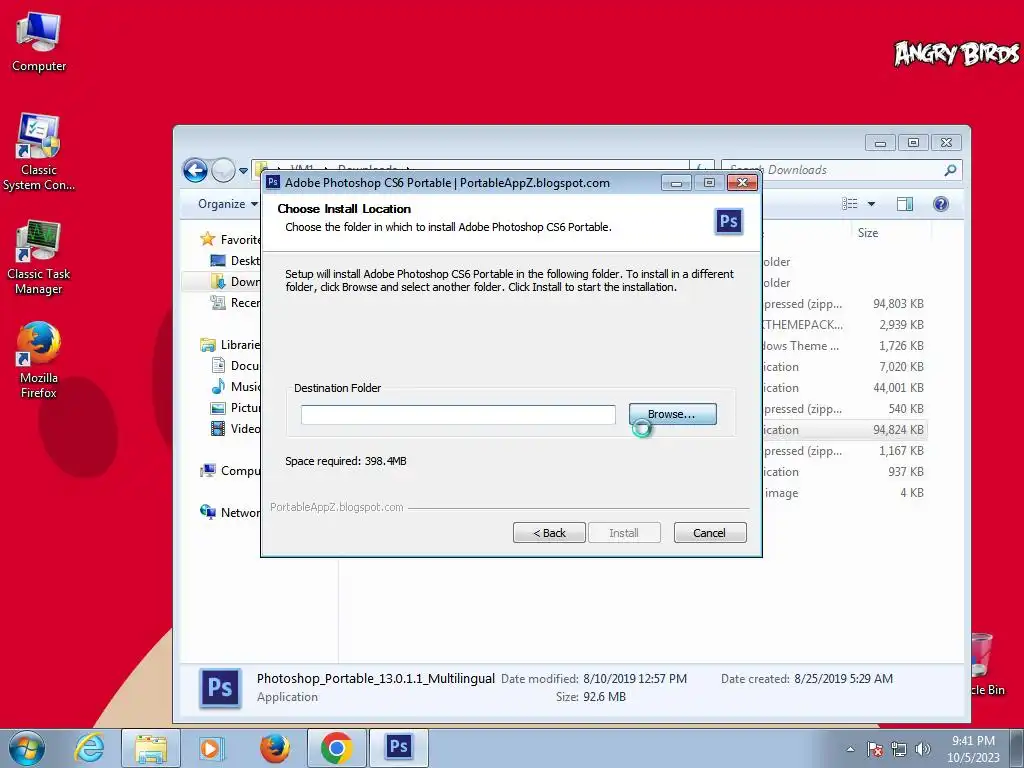1024x768 pixels.
Task: Click Explorer forward navigation arrow
Action: pyautogui.click(x=223, y=170)
